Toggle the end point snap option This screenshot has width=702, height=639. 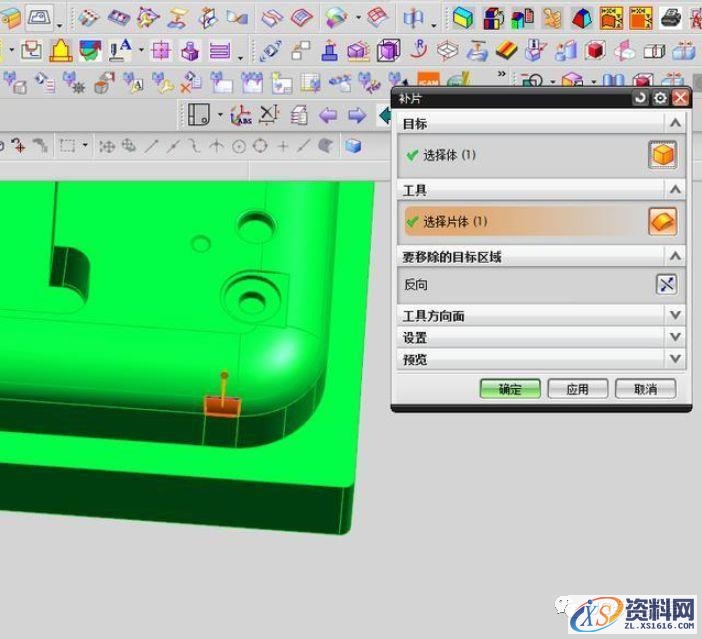pos(151,146)
